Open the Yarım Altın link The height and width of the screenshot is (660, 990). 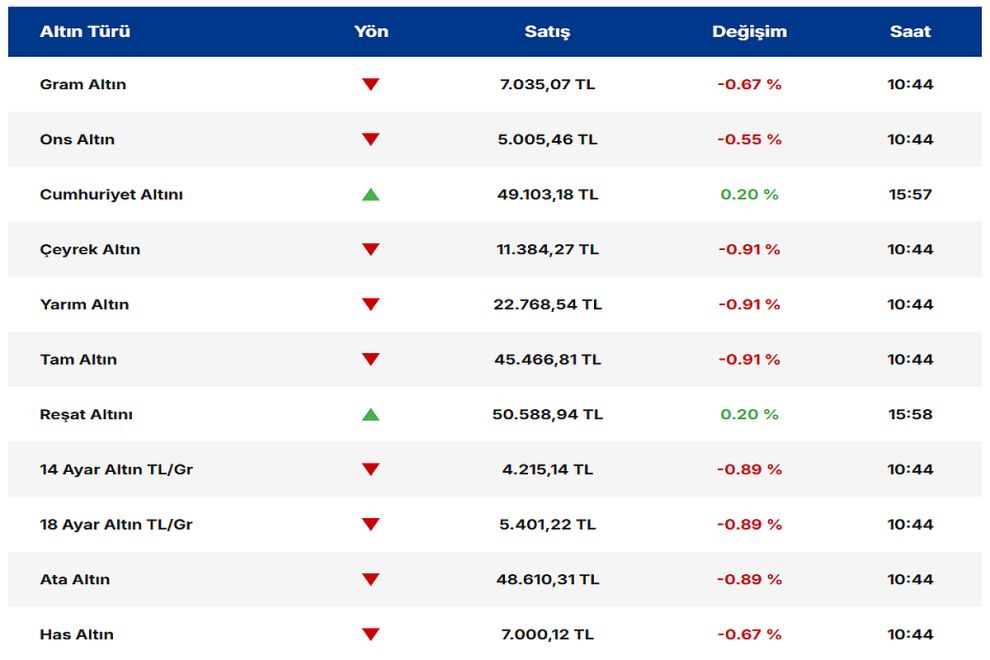click(x=84, y=305)
